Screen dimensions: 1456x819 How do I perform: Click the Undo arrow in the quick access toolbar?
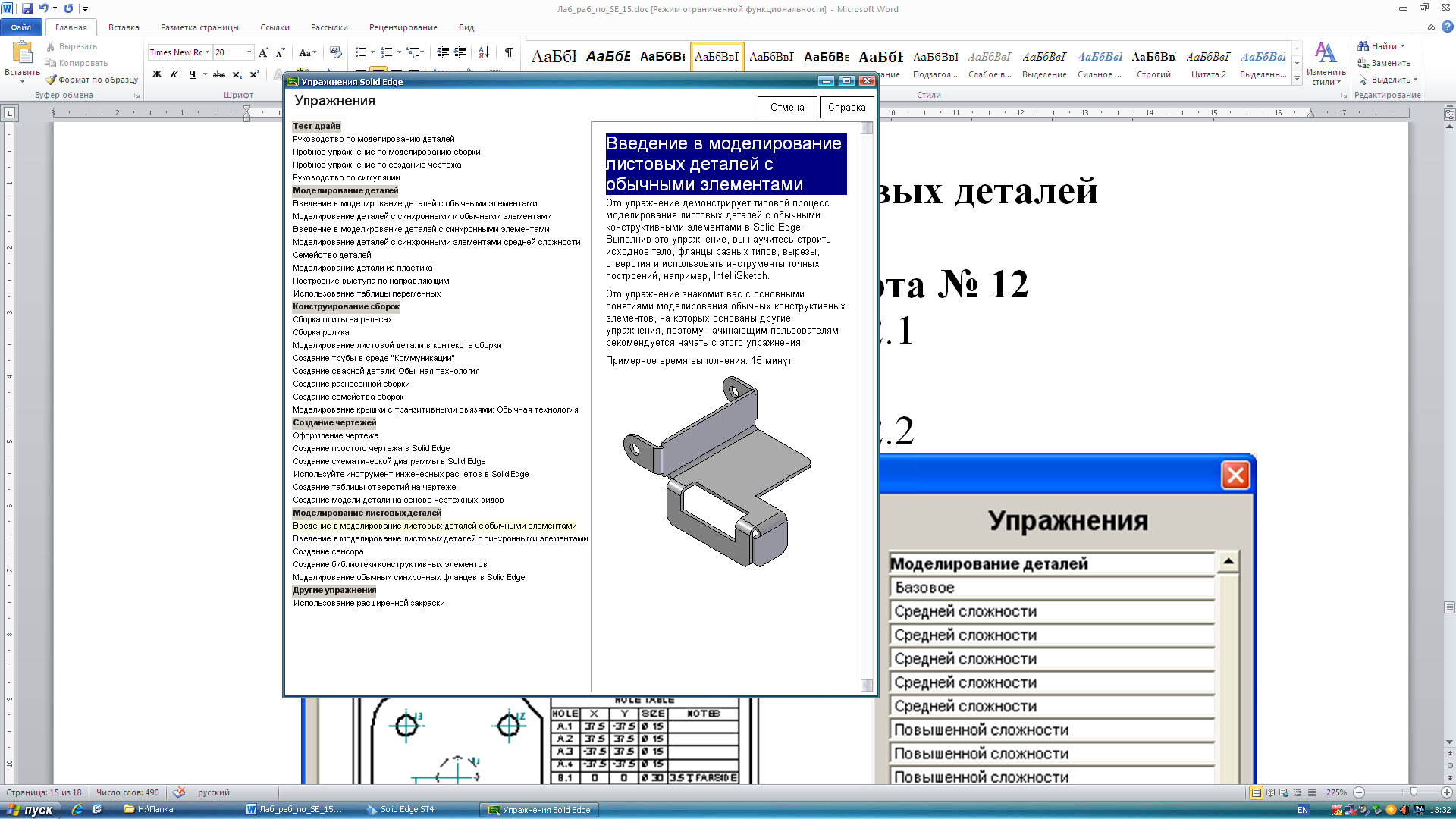[x=44, y=8]
